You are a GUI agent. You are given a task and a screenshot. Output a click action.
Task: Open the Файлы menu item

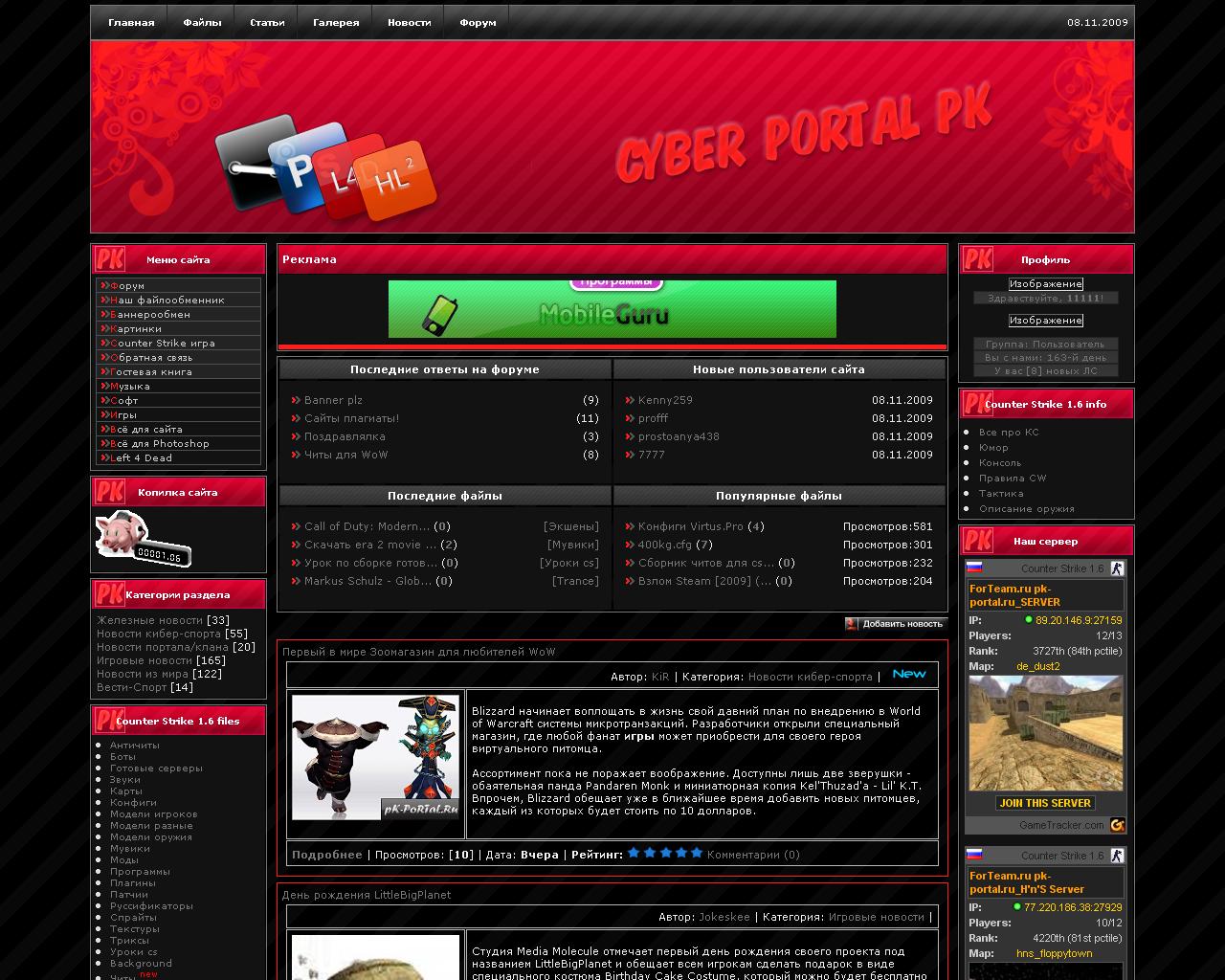202,22
